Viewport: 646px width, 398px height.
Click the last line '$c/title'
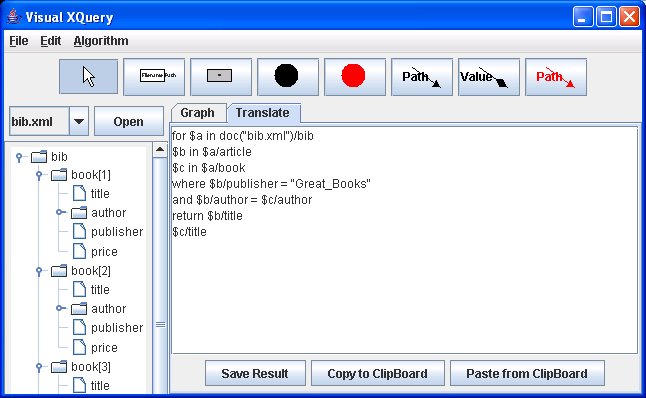(190, 232)
